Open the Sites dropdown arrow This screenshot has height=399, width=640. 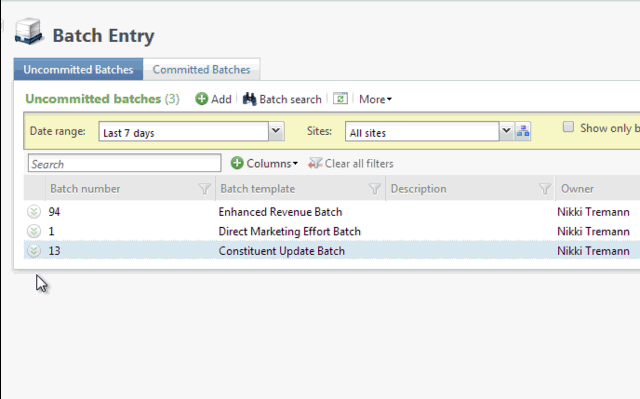(506, 131)
